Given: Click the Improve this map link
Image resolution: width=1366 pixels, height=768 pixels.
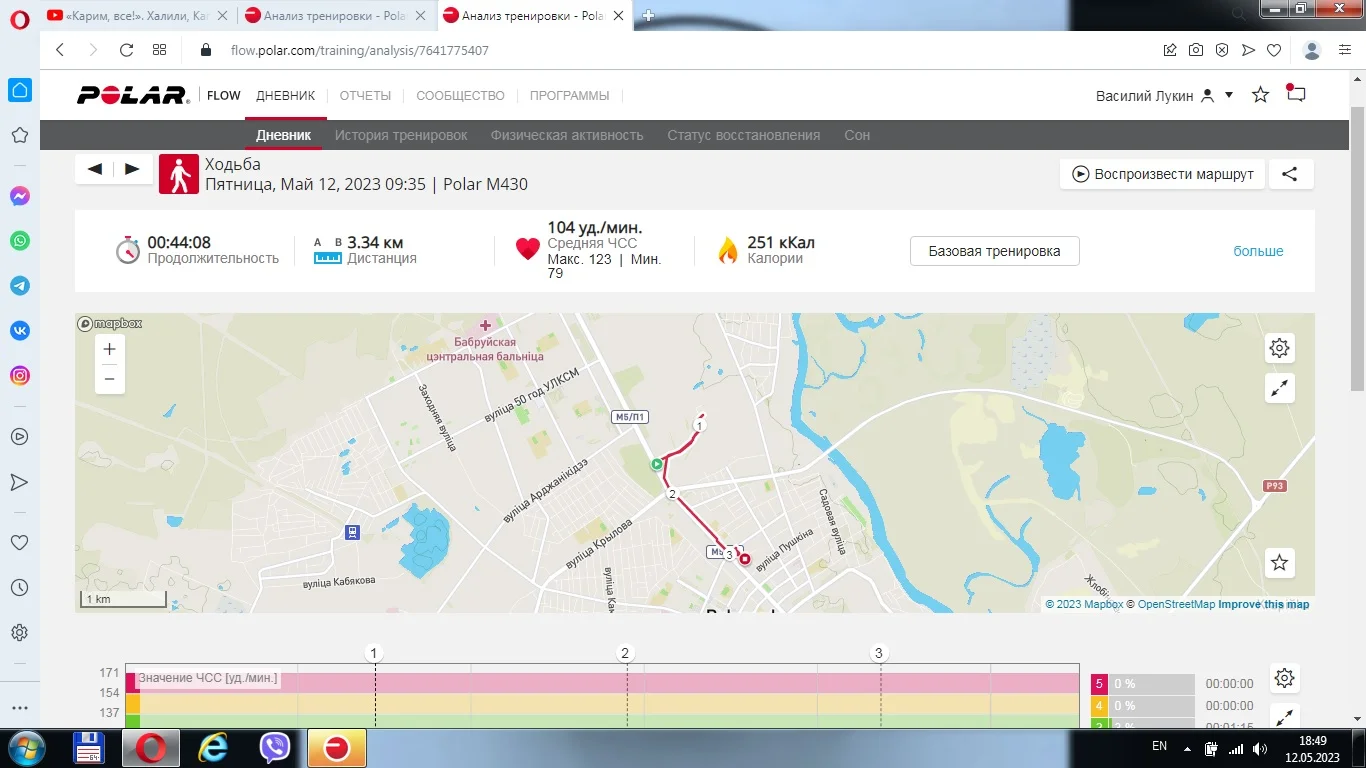Looking at the screenshot, I should coord(1264,604).
